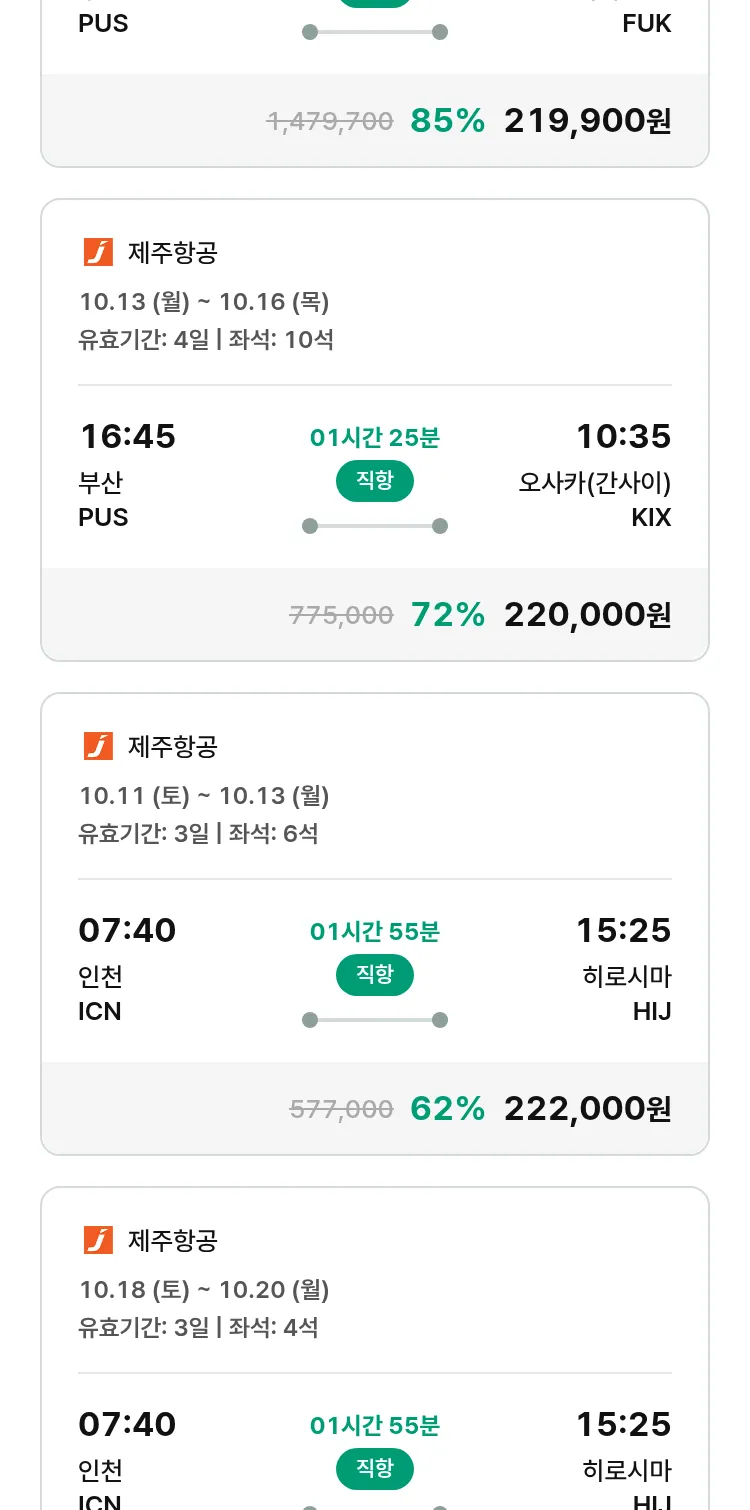
Task: Click the 직항 badge on the 10.18 flight card
Action: pyautogui.click(x=374, y=1469)
